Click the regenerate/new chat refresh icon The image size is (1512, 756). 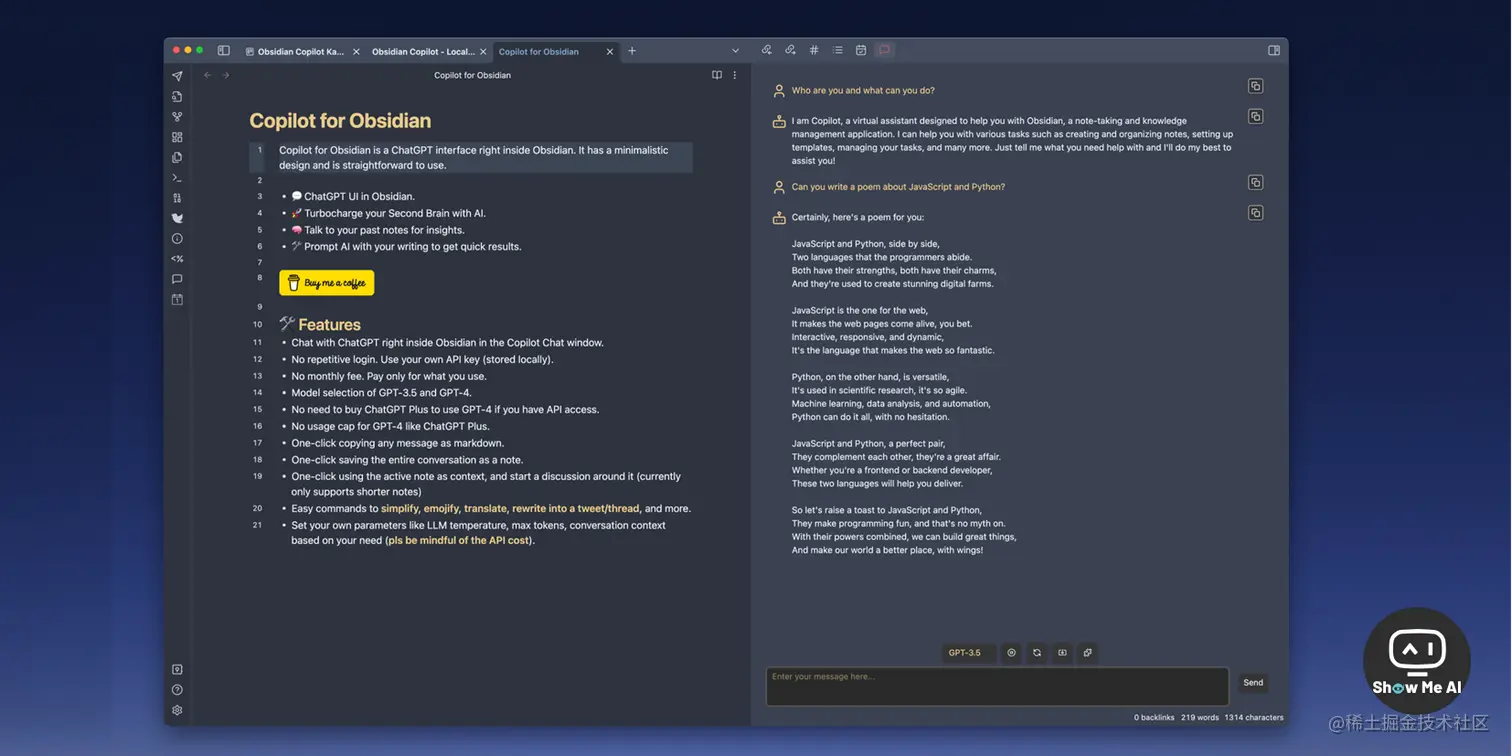tap(1037, 653)
